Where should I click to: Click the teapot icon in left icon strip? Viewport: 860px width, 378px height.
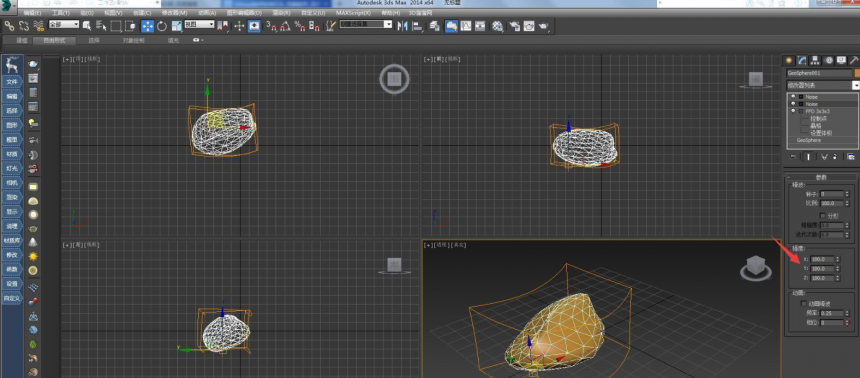coord(33,65)
